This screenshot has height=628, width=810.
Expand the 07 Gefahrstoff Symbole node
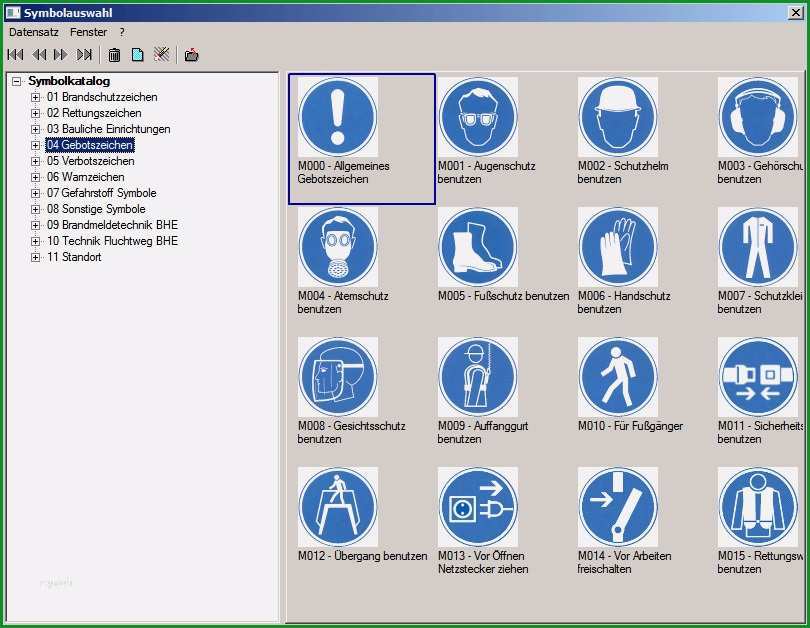click(x=36, y=193)
